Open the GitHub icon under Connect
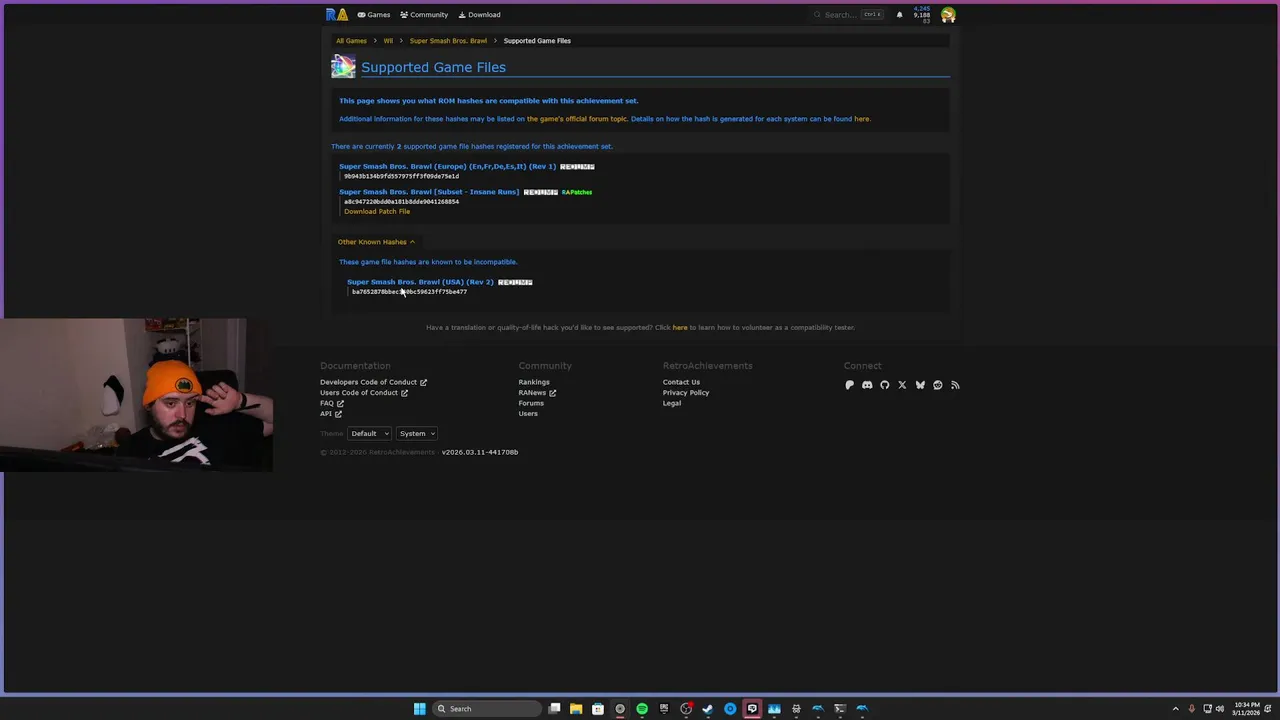 [885, 385]
